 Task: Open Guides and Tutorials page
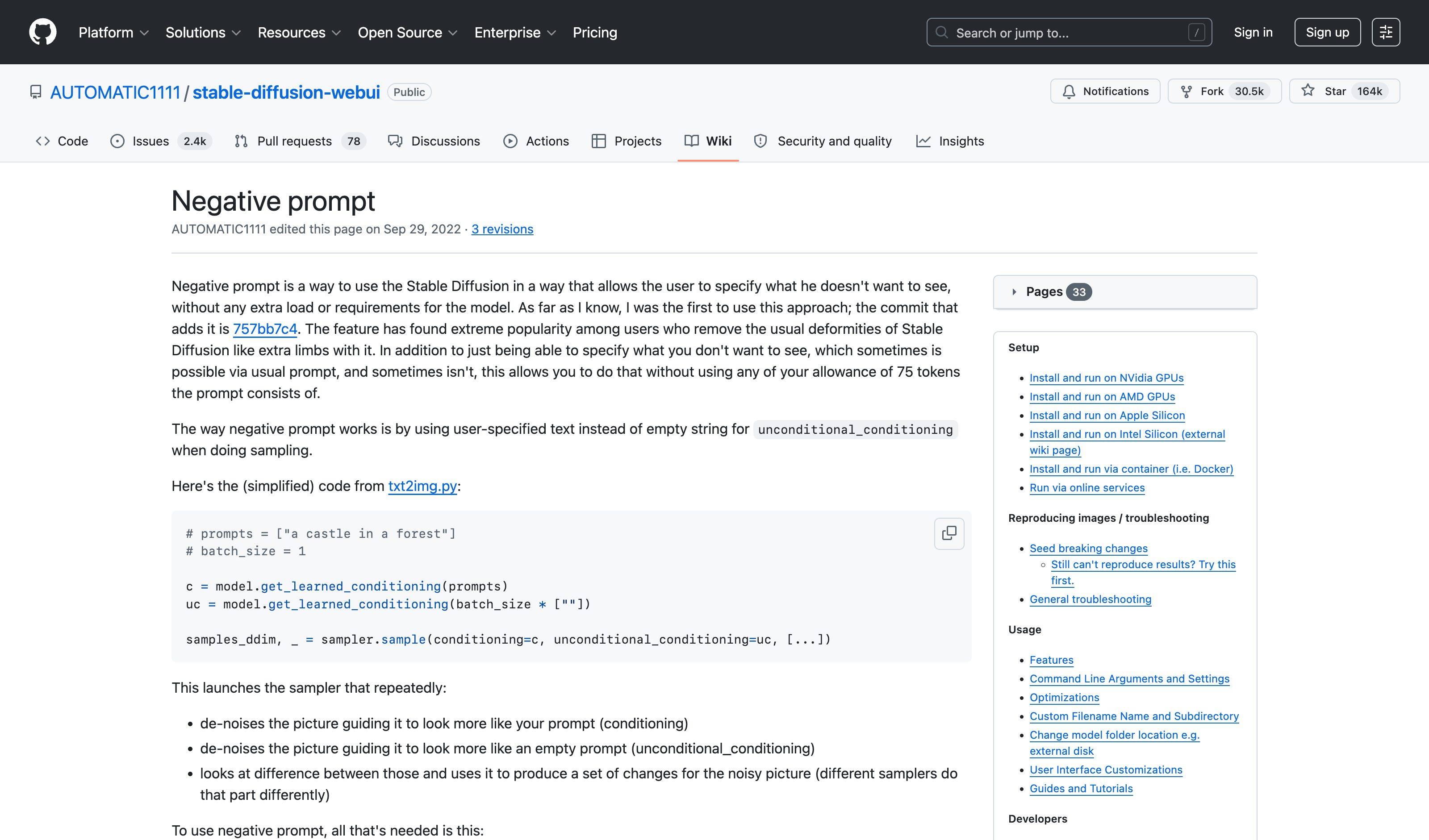1081,788
